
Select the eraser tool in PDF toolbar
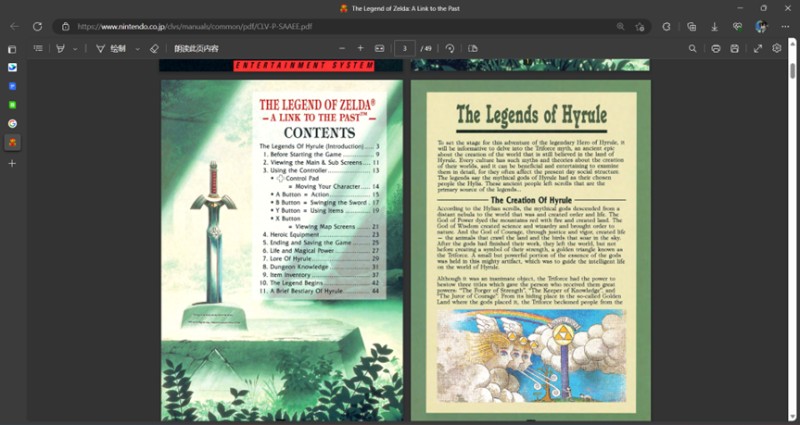[154, 48]
